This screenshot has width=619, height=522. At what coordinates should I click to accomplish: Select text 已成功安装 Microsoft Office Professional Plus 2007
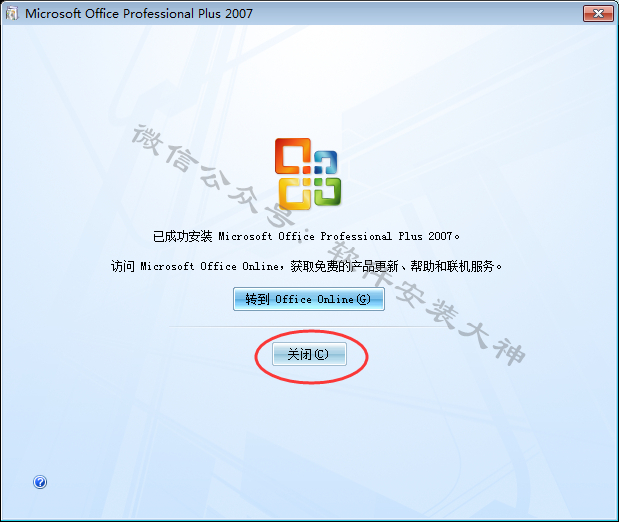point(306,236)
